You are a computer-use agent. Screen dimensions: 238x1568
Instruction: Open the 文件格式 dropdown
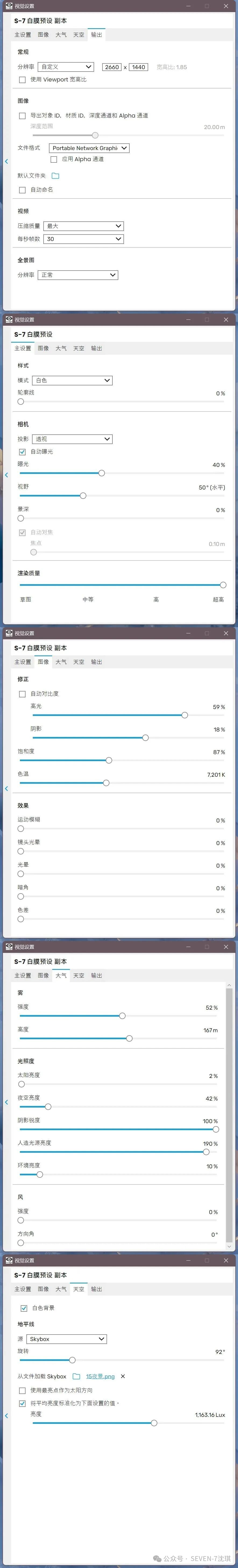[88, 148]
